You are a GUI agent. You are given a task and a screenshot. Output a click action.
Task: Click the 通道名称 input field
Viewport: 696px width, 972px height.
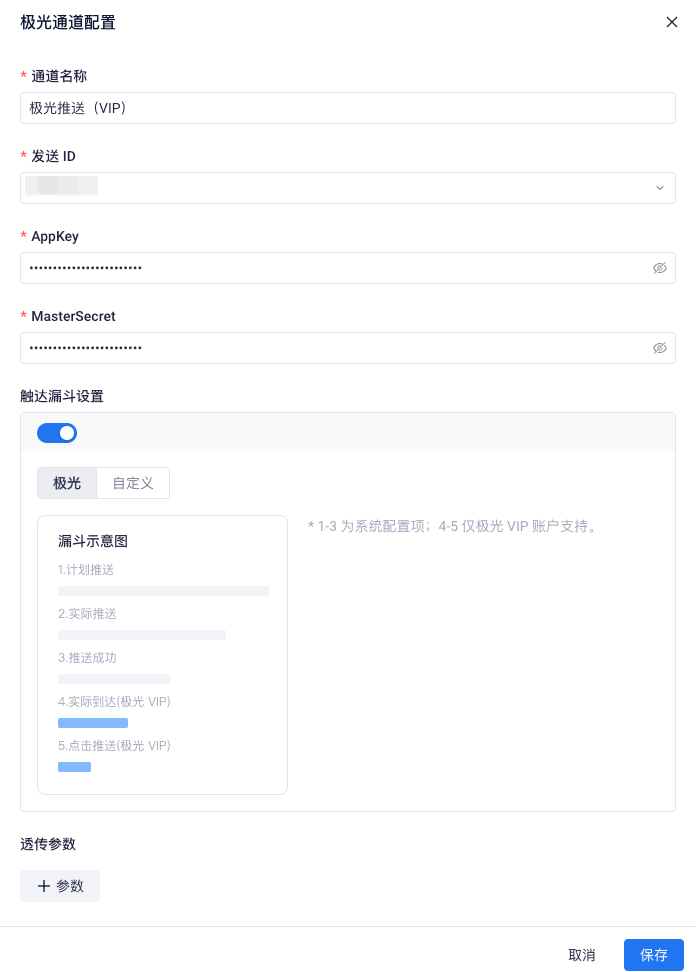[x=348, y=108]
